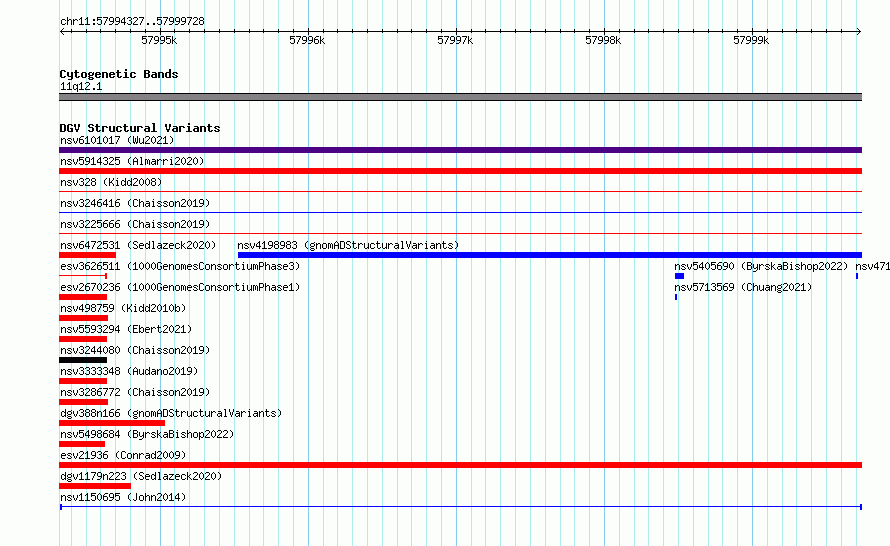The height and width of the screenshot is (546, 890).
Task: Open esv2670236 (1000GenomesConsortiumPhase1) label
Action: pos(180,287)
